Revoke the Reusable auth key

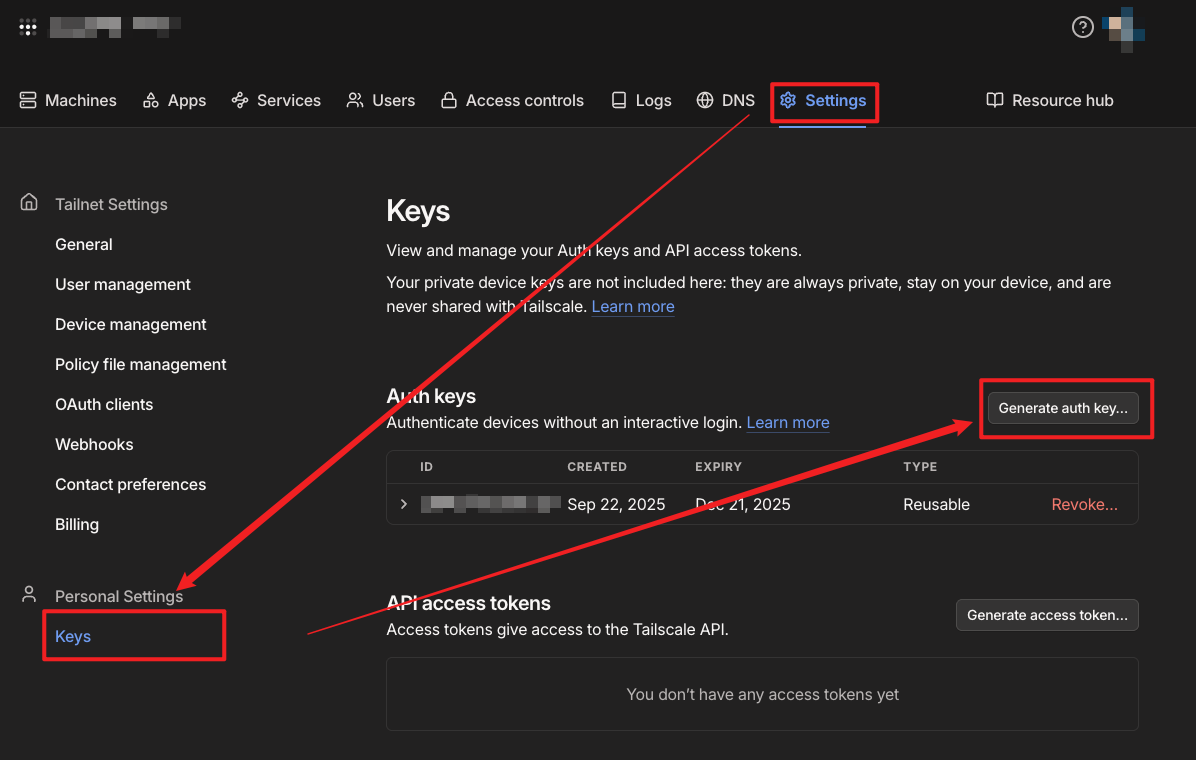coord(1085,504)
